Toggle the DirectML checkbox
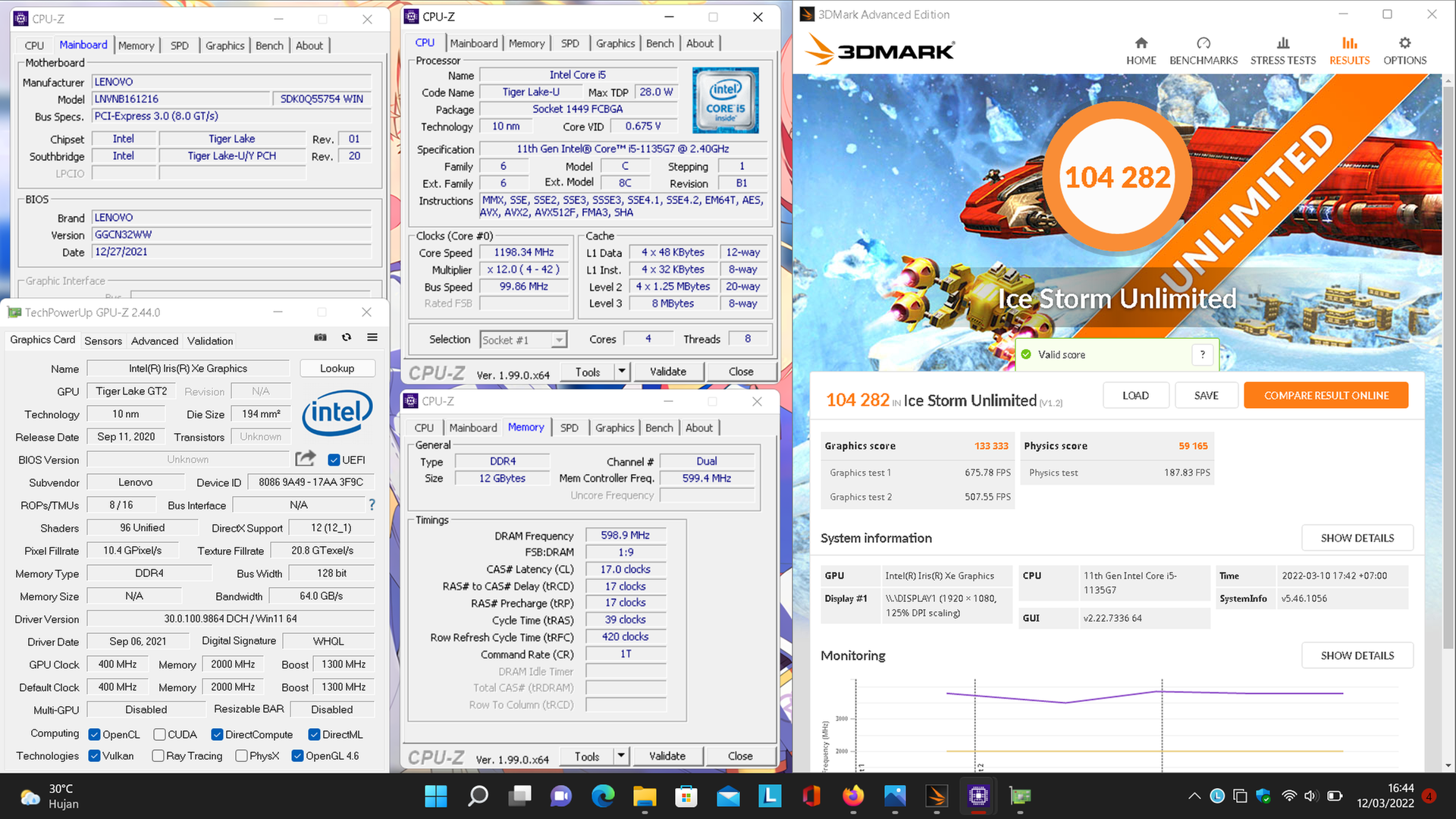Viewport: 1456px width, 819px height. (x=314, y=734)
